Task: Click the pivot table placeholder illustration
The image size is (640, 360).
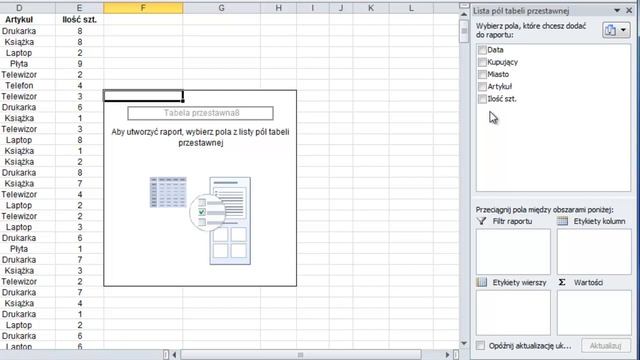Action: coord(200,220)
